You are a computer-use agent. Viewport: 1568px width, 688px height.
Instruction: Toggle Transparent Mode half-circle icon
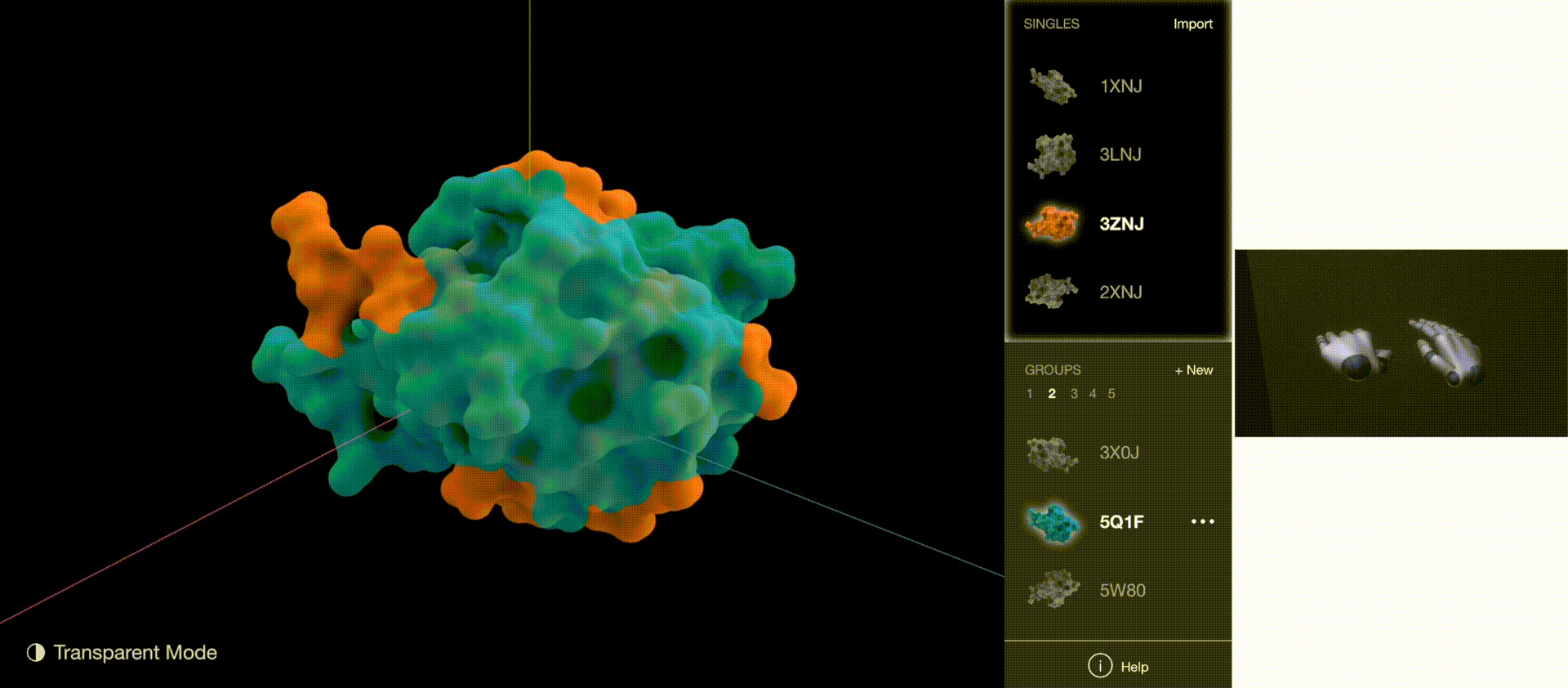(x=35, y=652)
